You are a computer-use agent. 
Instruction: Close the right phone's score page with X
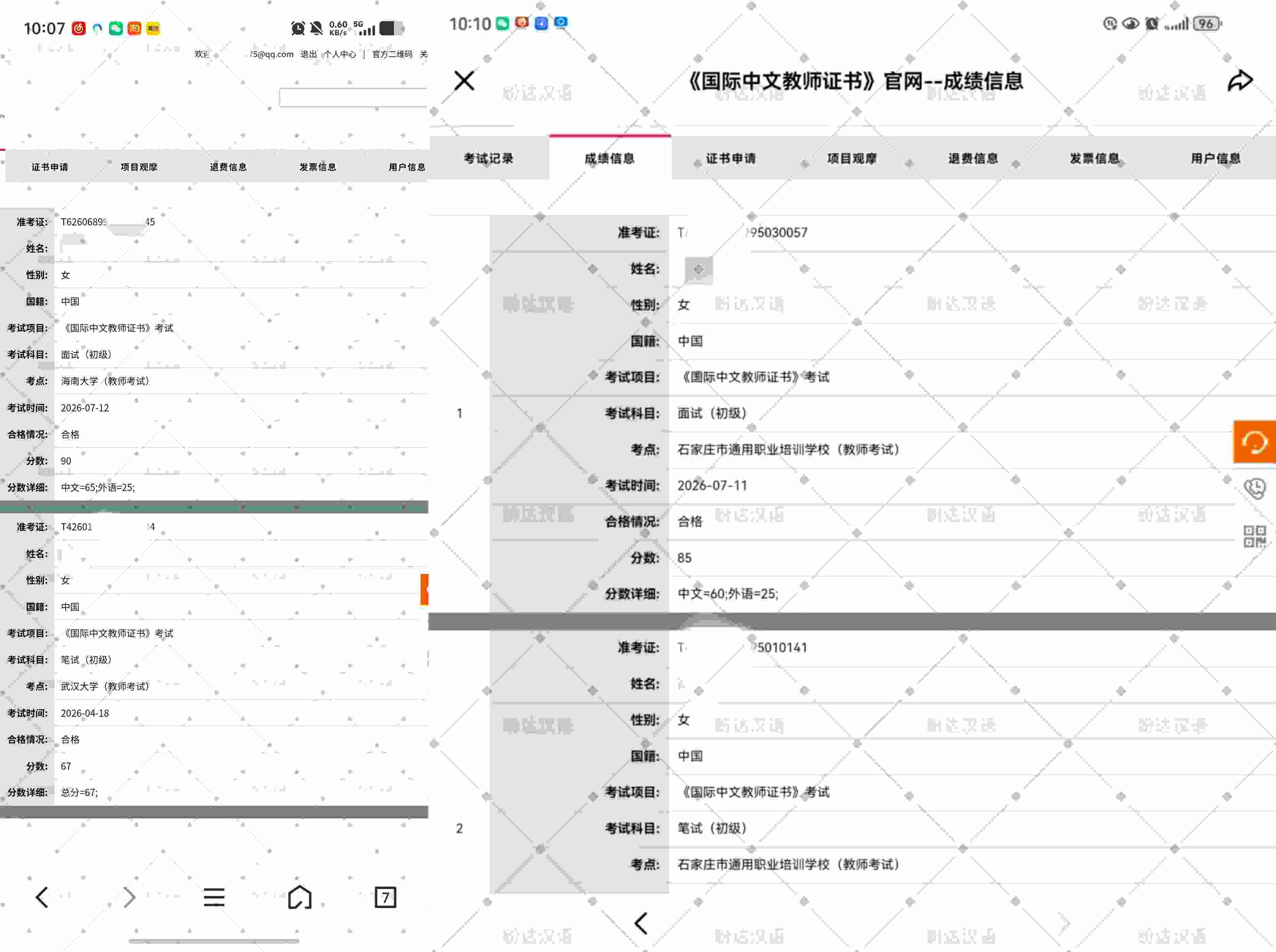point(464,81)
